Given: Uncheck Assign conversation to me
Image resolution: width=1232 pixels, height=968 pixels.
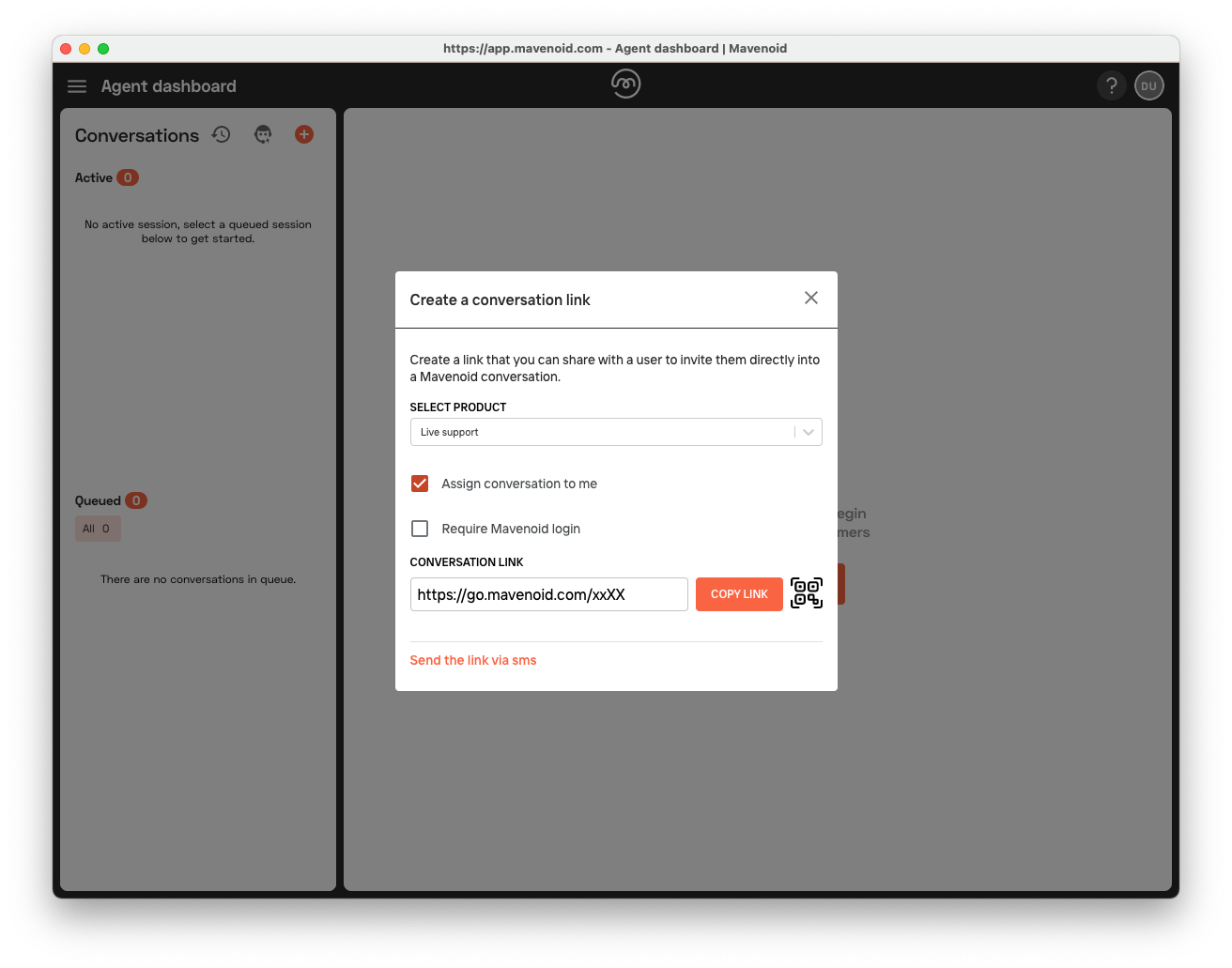Looking at the screenshot, I should coord(420,484).
